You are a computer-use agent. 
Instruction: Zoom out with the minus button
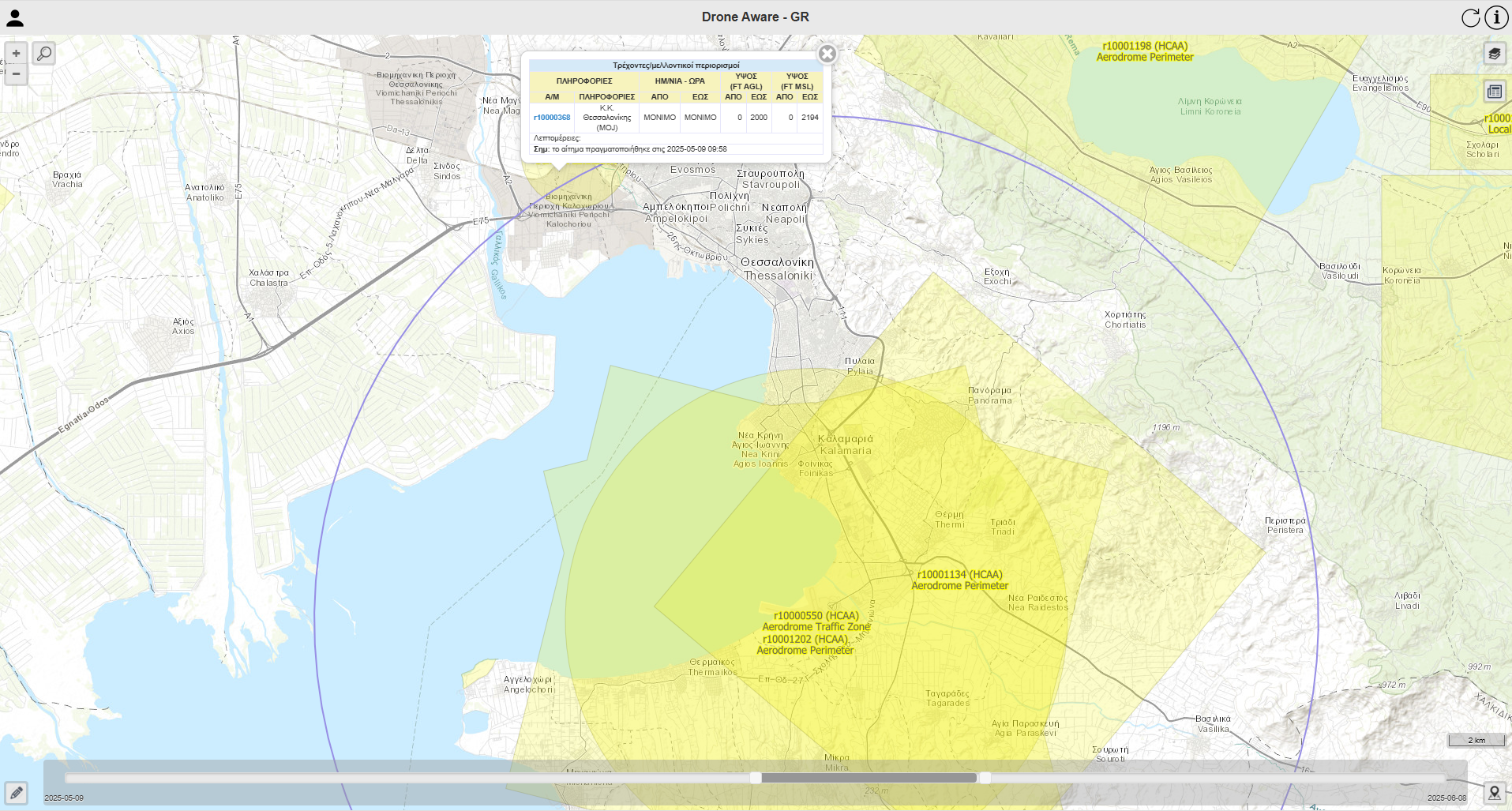[16, 74]
